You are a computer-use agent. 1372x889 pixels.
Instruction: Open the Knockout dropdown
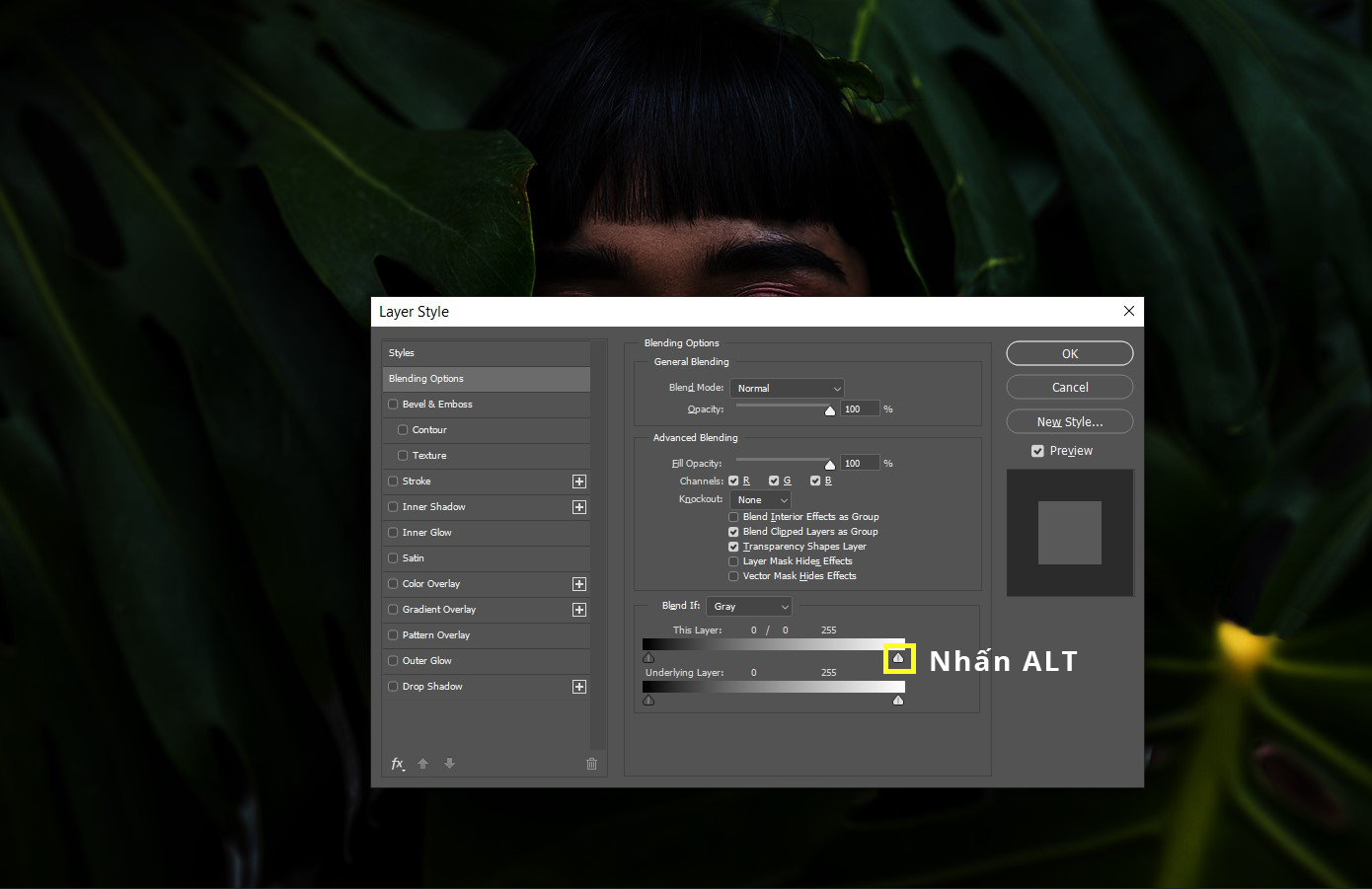(x=761, y=500)
